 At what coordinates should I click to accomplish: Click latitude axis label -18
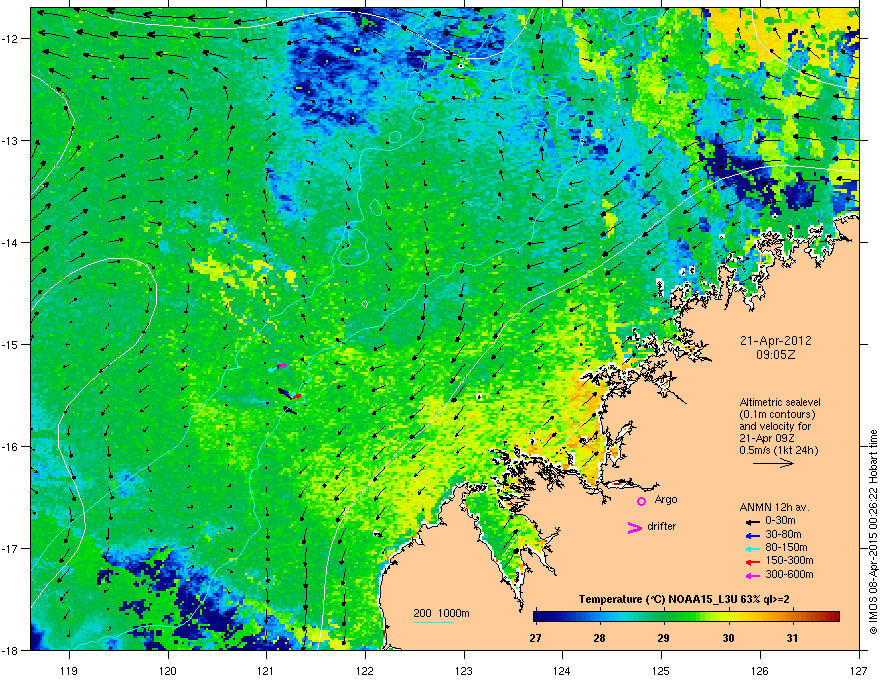tap(10, 650)
